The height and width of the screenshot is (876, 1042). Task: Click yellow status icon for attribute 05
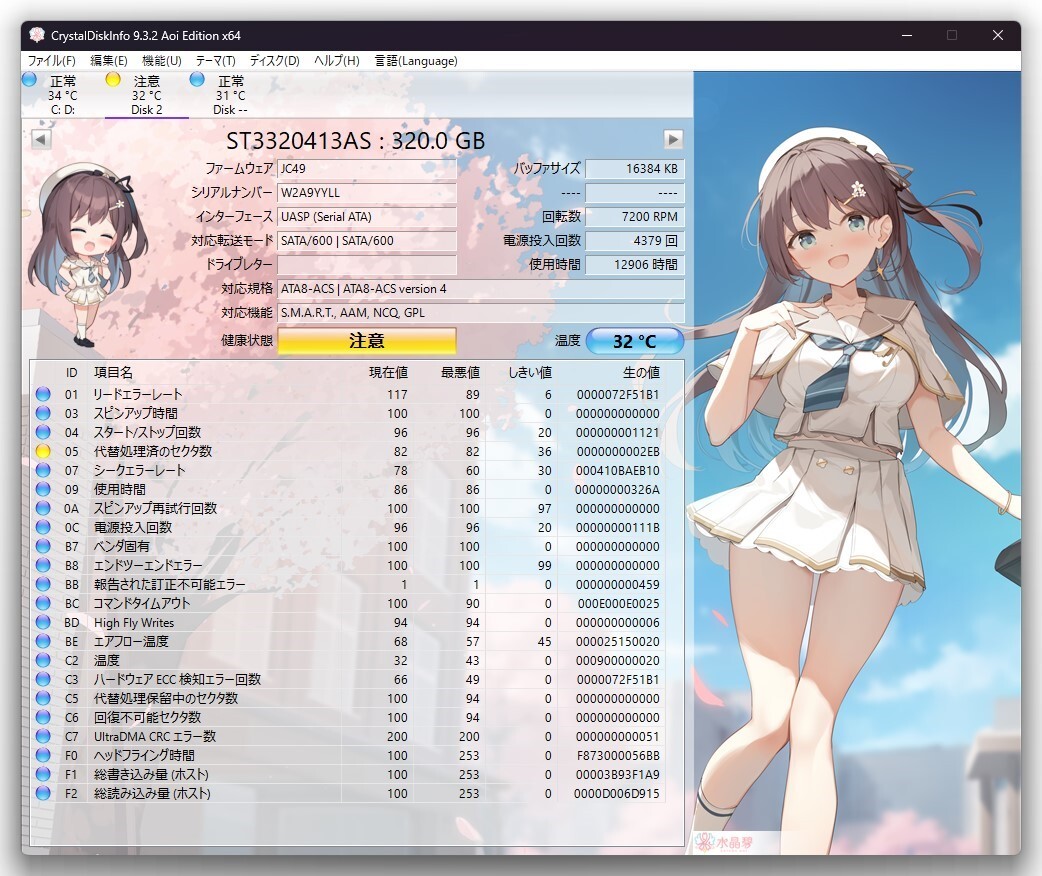43,451
